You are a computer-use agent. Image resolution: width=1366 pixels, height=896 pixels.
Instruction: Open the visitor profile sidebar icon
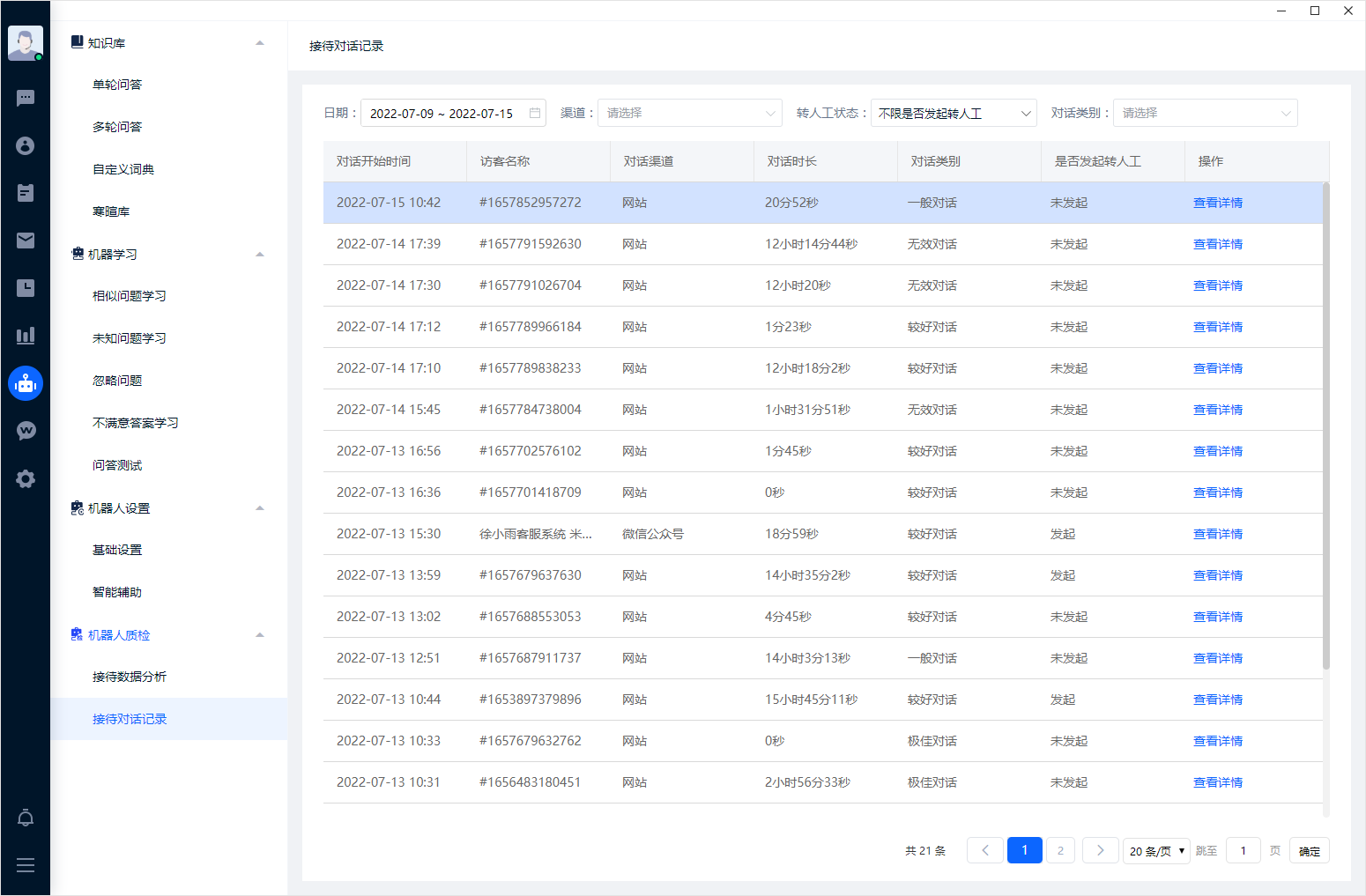[x=26, y=145]
